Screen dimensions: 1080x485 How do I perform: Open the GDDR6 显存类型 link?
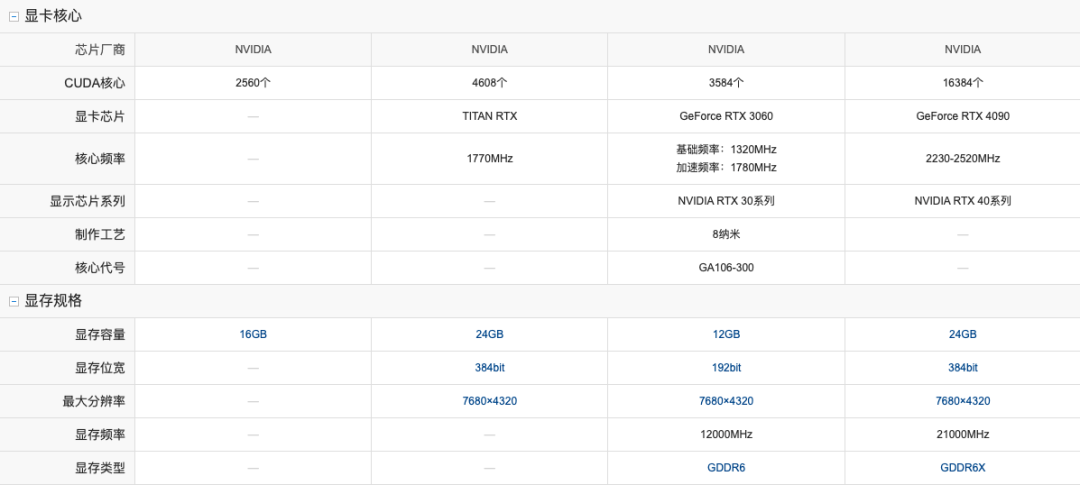click(726, 468)
